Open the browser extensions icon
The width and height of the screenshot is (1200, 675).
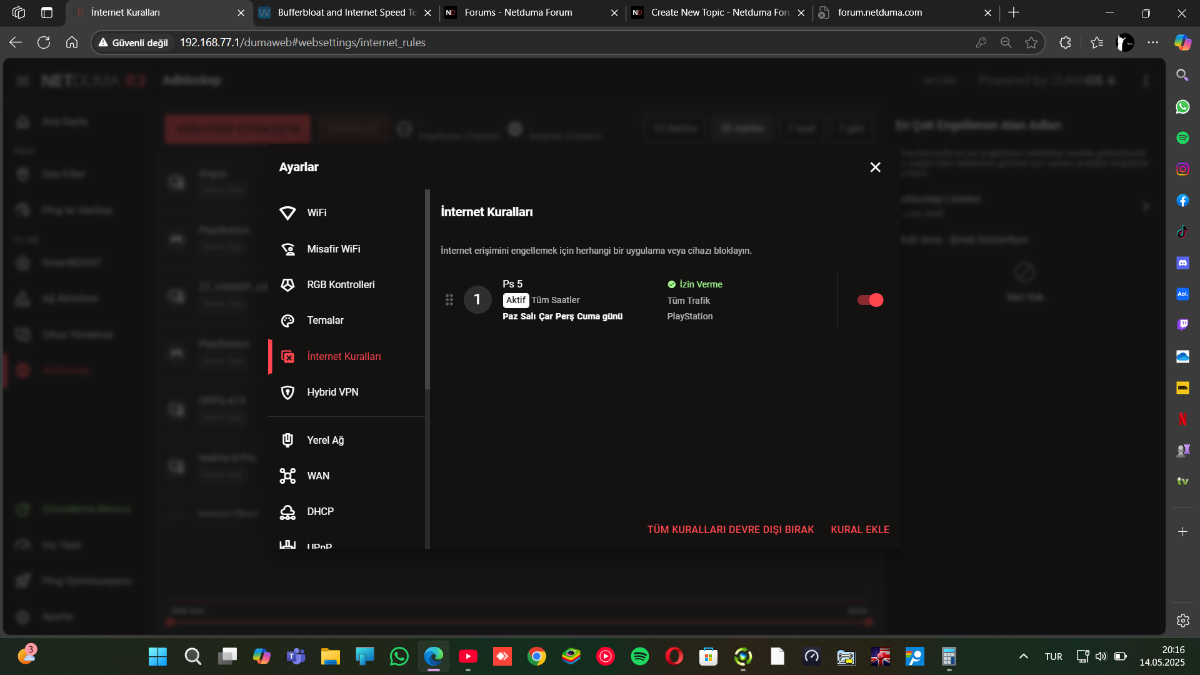[x=1065, y=43]
